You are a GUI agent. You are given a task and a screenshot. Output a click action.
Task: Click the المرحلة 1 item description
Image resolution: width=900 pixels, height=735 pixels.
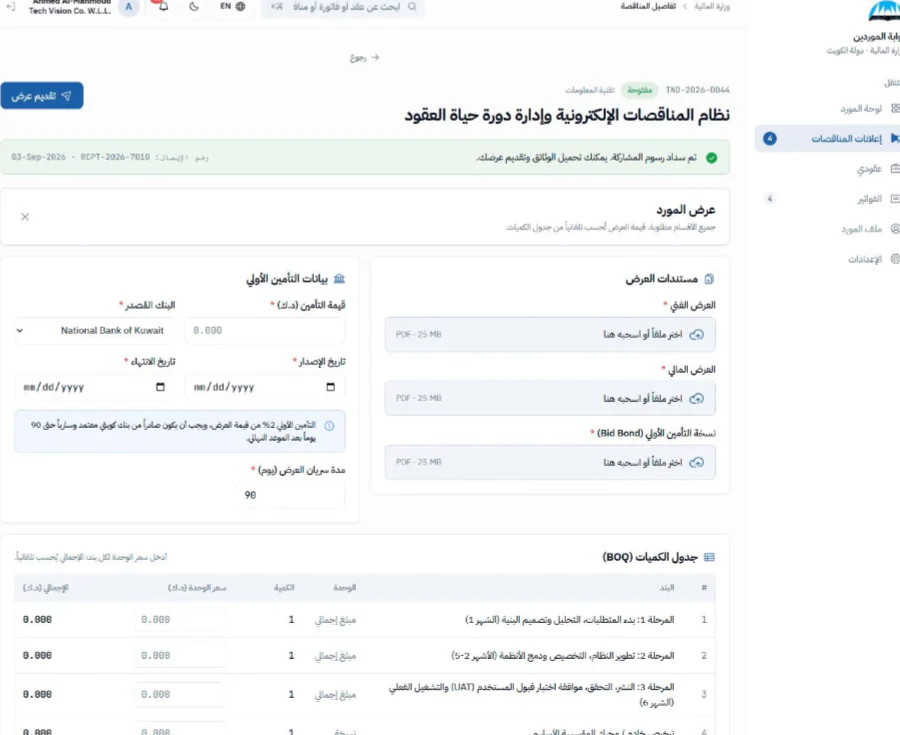569,620
